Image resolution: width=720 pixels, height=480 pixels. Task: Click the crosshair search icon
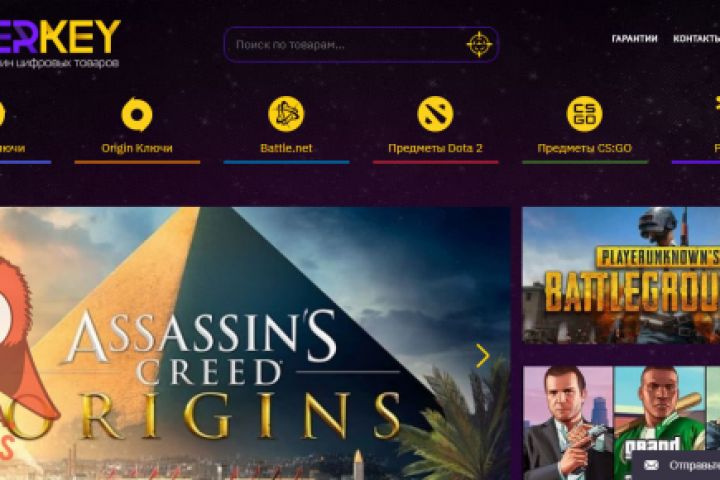click(479, 45)
